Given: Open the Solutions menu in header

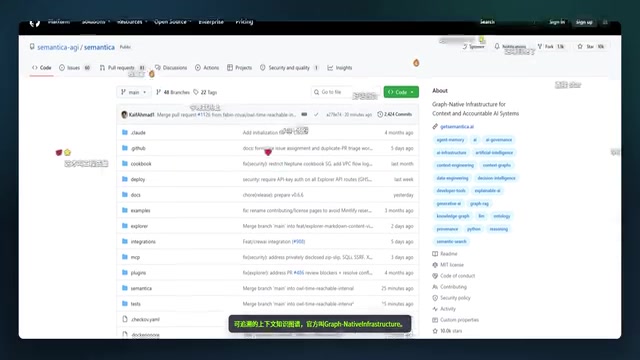Looking at the screenshot, I should click(96, 22).
